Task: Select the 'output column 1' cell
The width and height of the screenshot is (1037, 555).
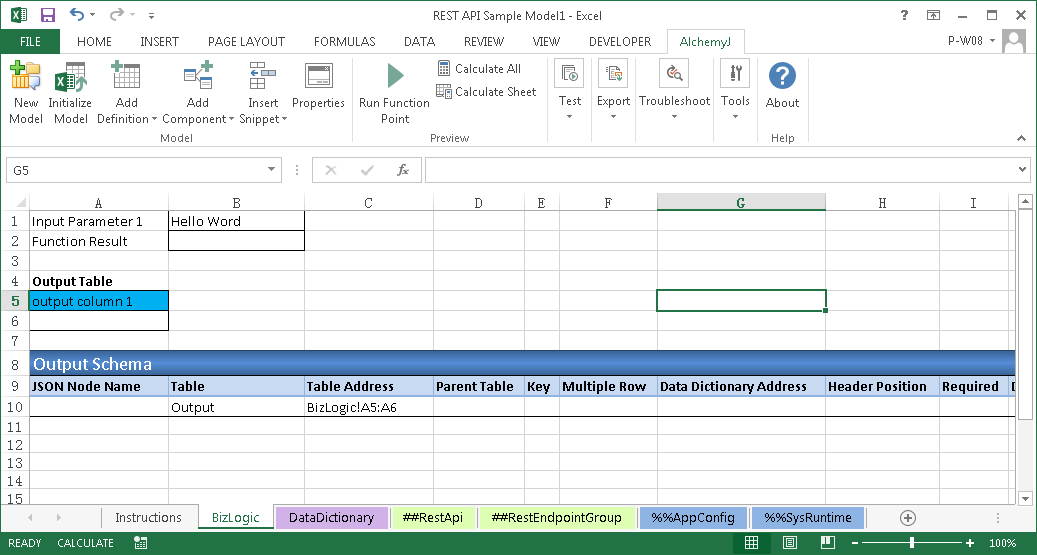Action: [99, 301]
